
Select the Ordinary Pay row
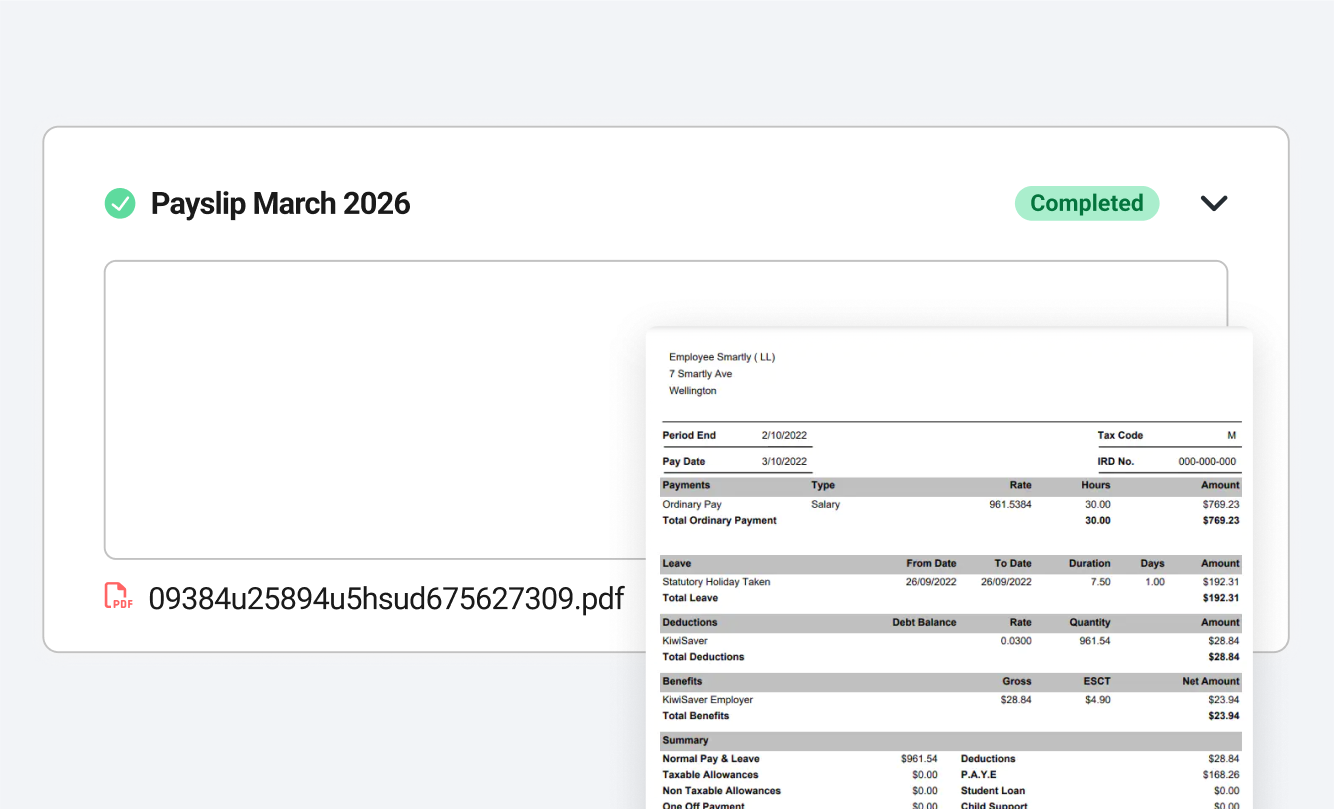click(x=694, y=504)
